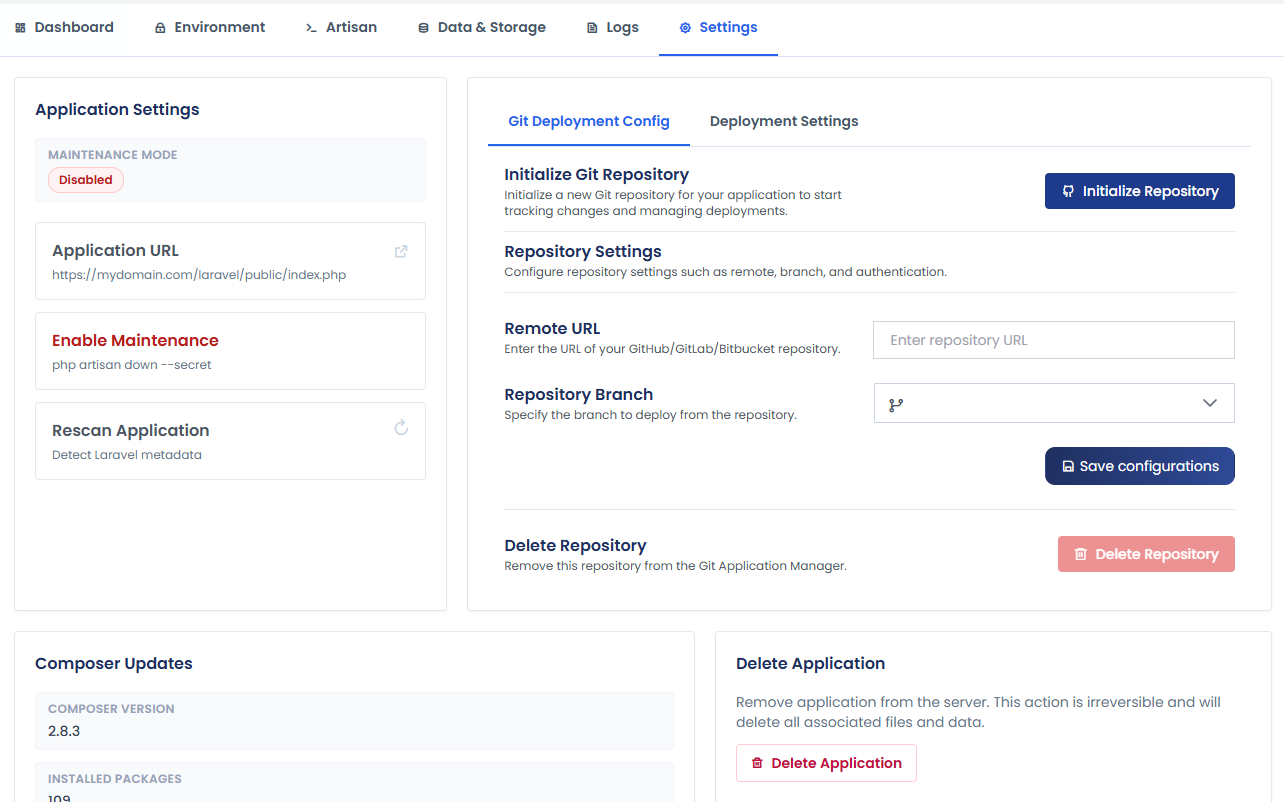Viewport: 1284px width, 802px height.
Task: Click the Data & Storage database icon
Action: 423,28
